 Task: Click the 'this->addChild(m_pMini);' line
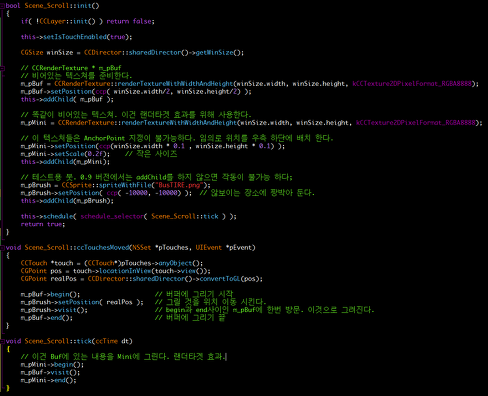pyautogui.click(x=65, y=162)
